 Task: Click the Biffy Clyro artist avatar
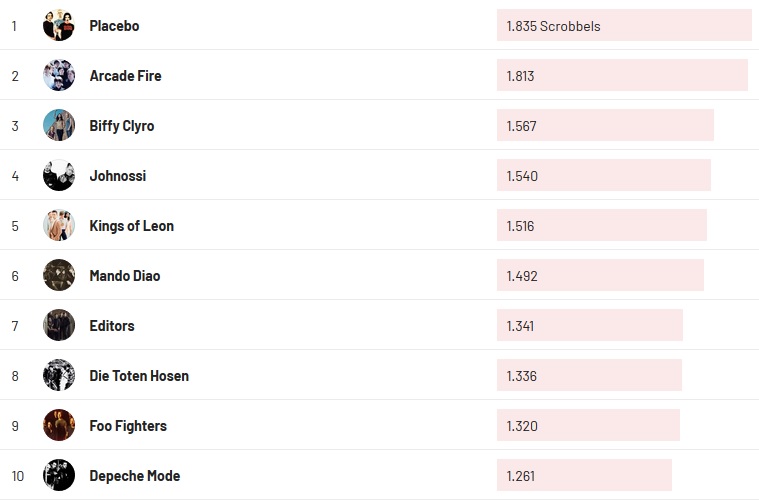tap(59, 126)
